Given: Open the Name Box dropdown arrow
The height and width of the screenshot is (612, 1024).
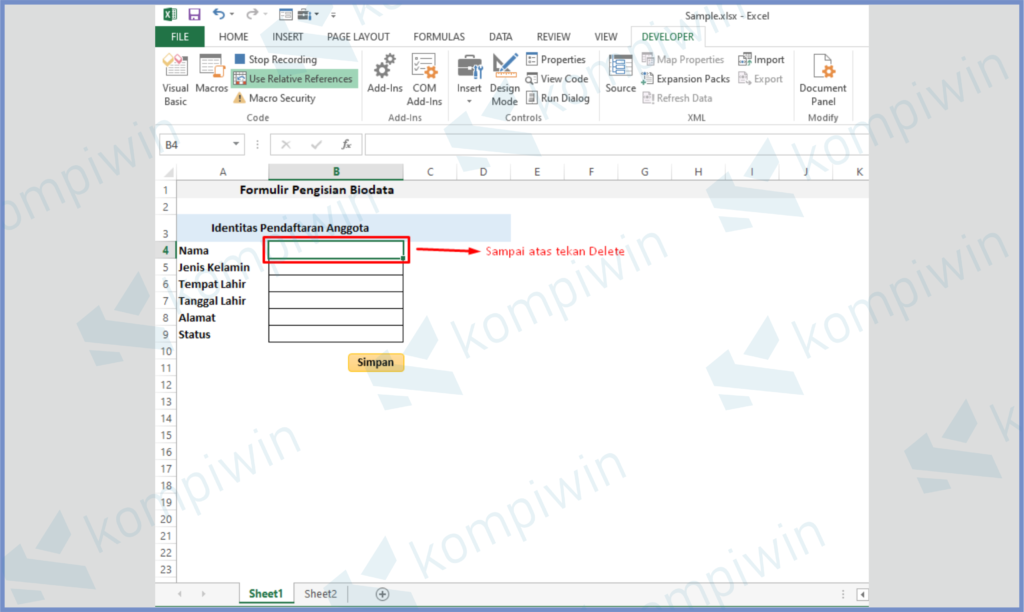Looking at the screenshot, I should tap(236, 145).
